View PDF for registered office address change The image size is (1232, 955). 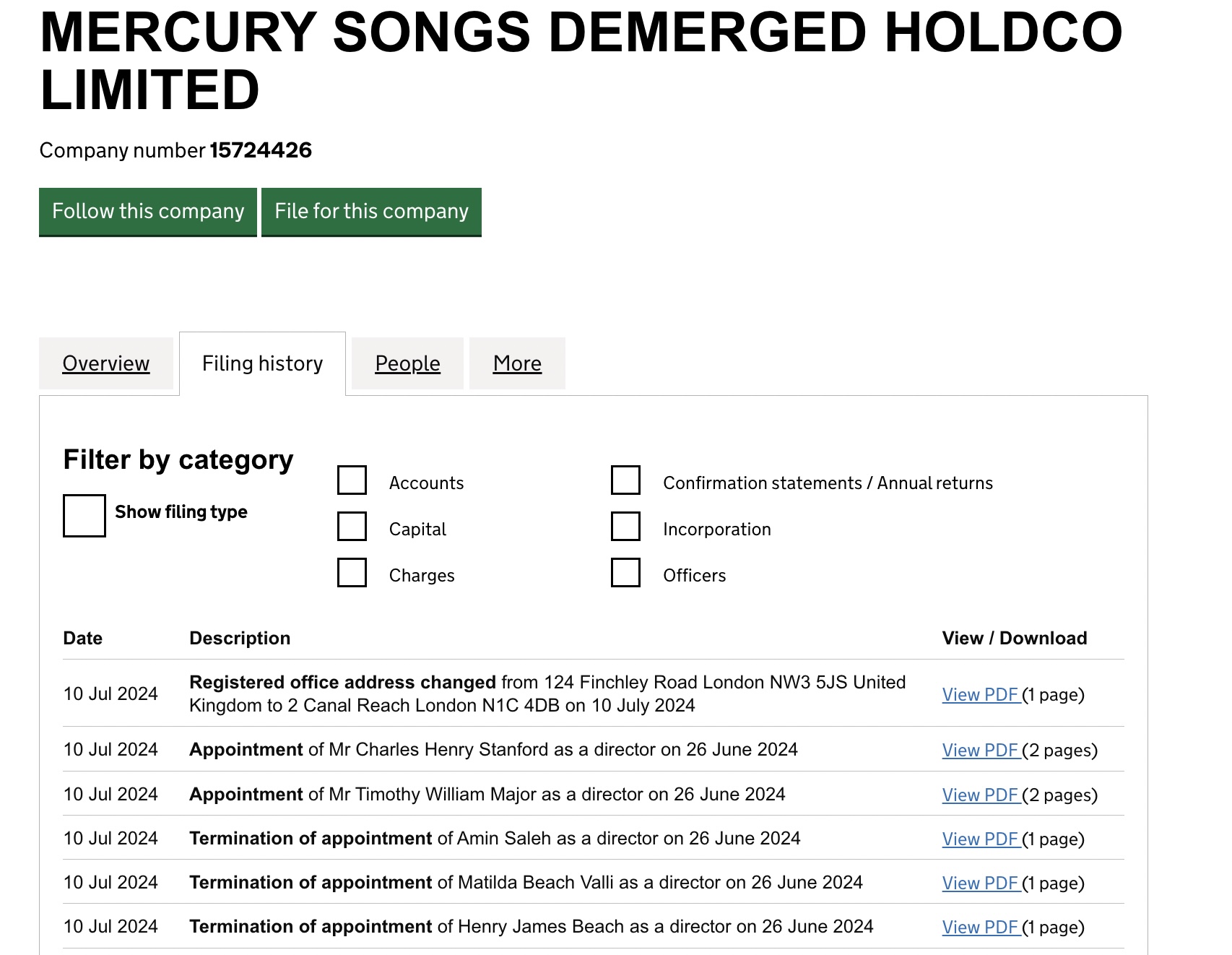tap(980, 695)
